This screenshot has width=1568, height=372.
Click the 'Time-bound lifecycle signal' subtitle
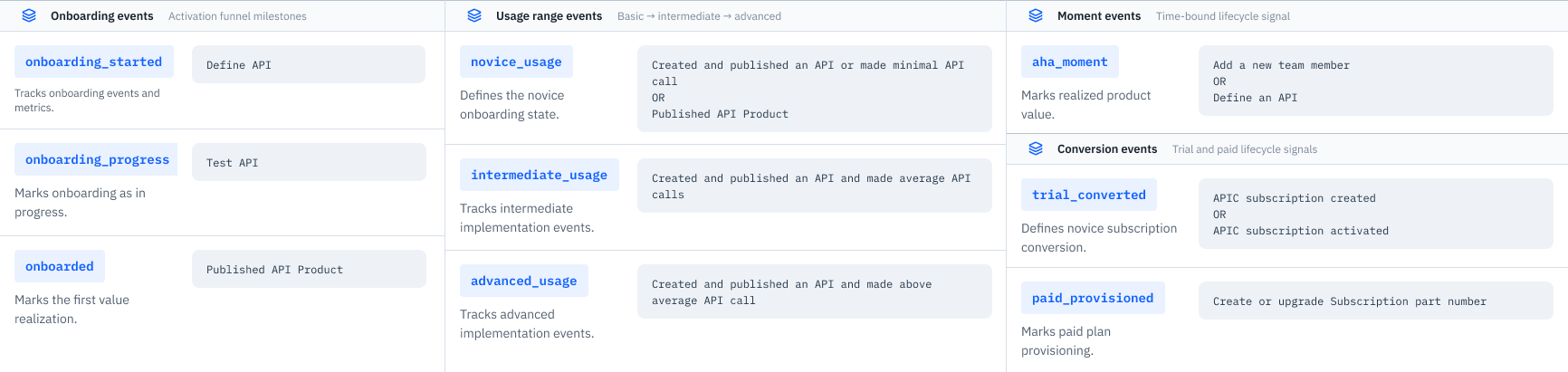[1223, 16]
